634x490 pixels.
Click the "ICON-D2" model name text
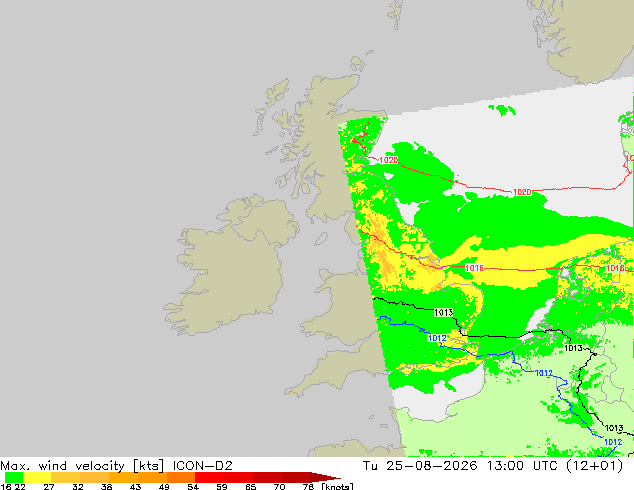coord(203,466)
